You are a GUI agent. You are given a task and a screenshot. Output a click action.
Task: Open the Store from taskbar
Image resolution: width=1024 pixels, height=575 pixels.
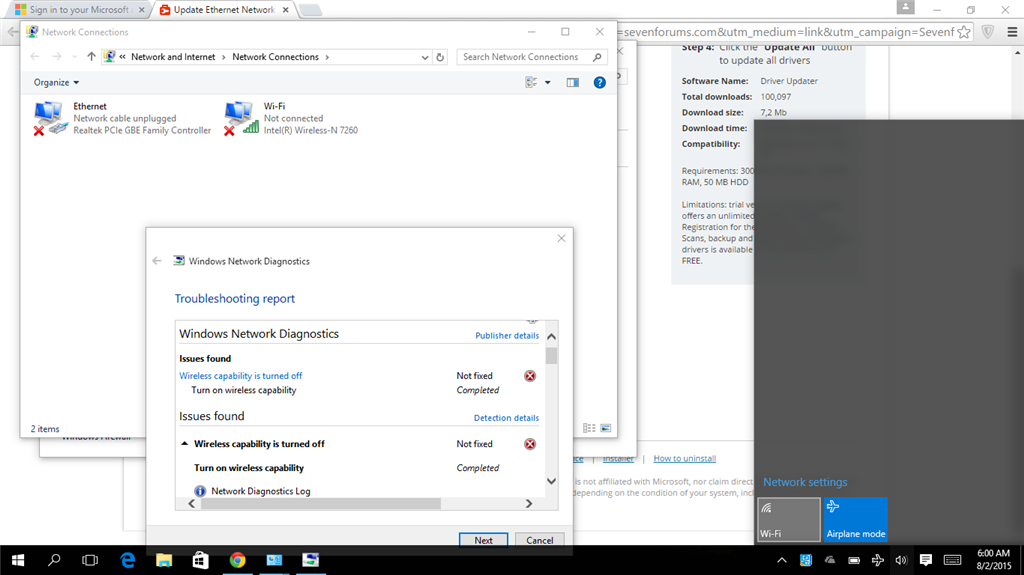[x=200, y=560]
